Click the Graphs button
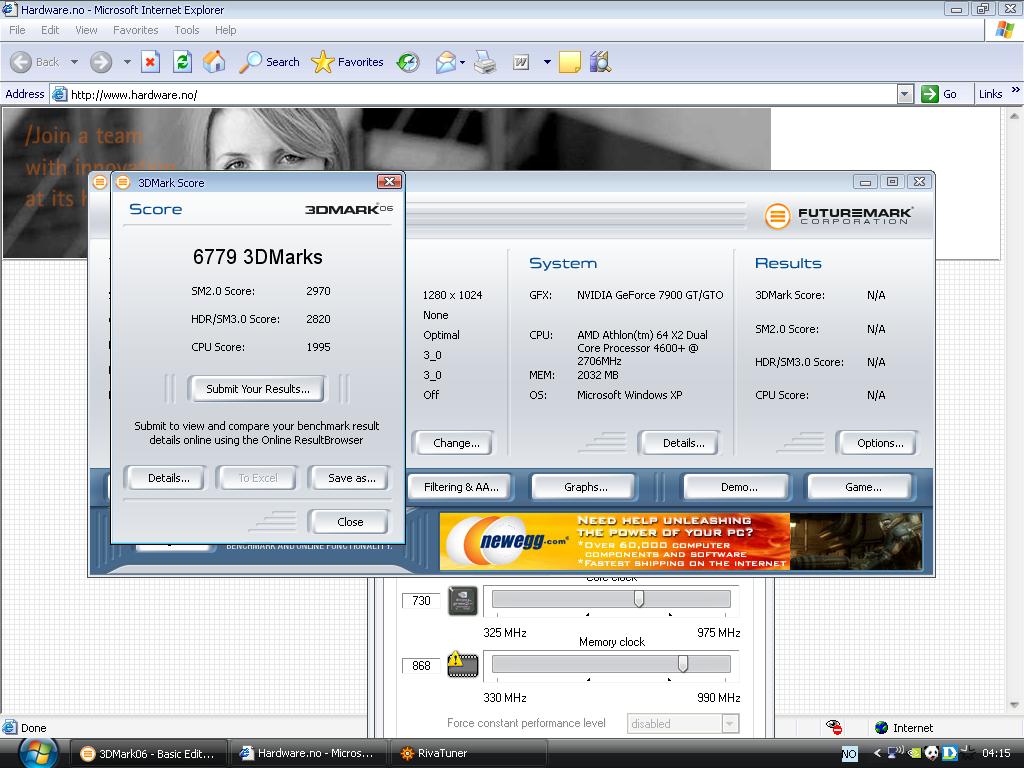 (x=585, y=487)
